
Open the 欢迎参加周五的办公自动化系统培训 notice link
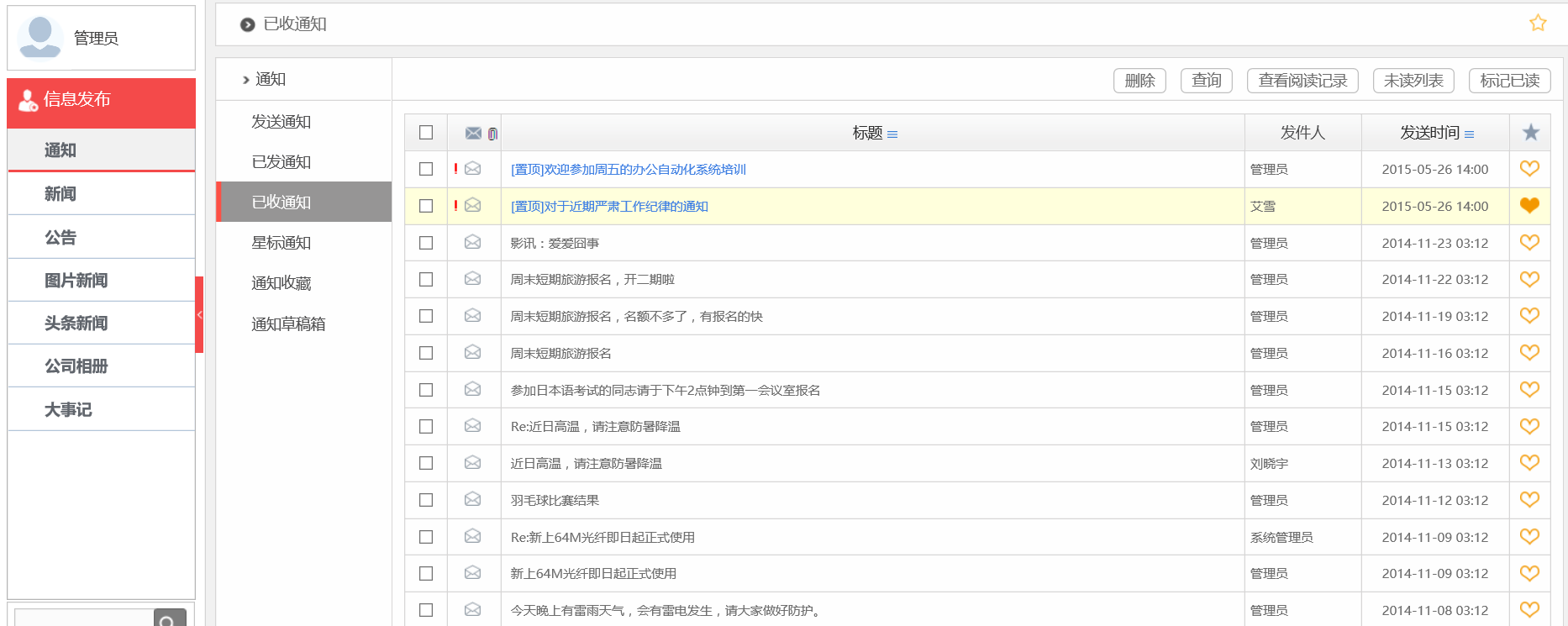[629, 170]
